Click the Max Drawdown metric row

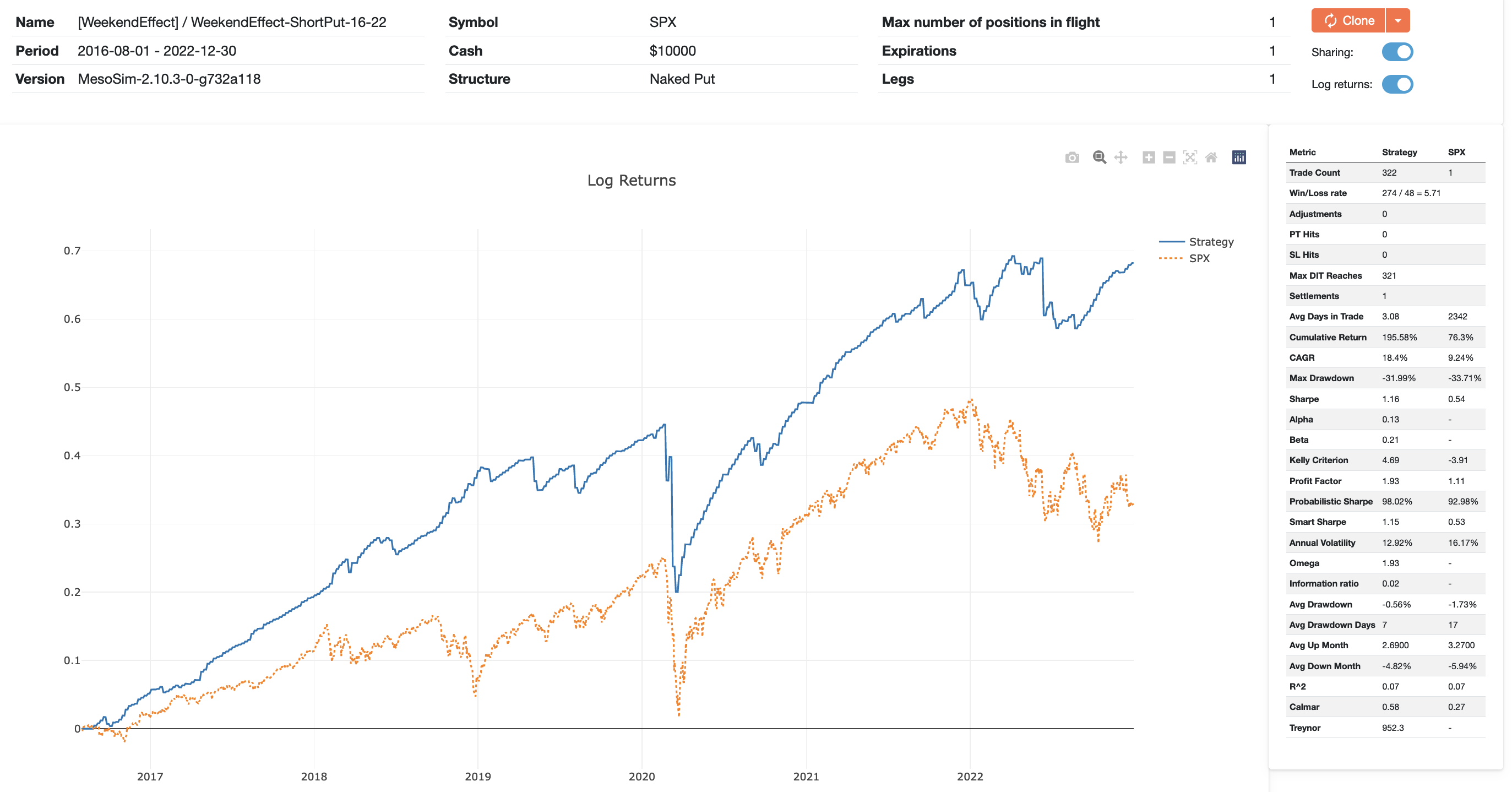(1323, 377)
